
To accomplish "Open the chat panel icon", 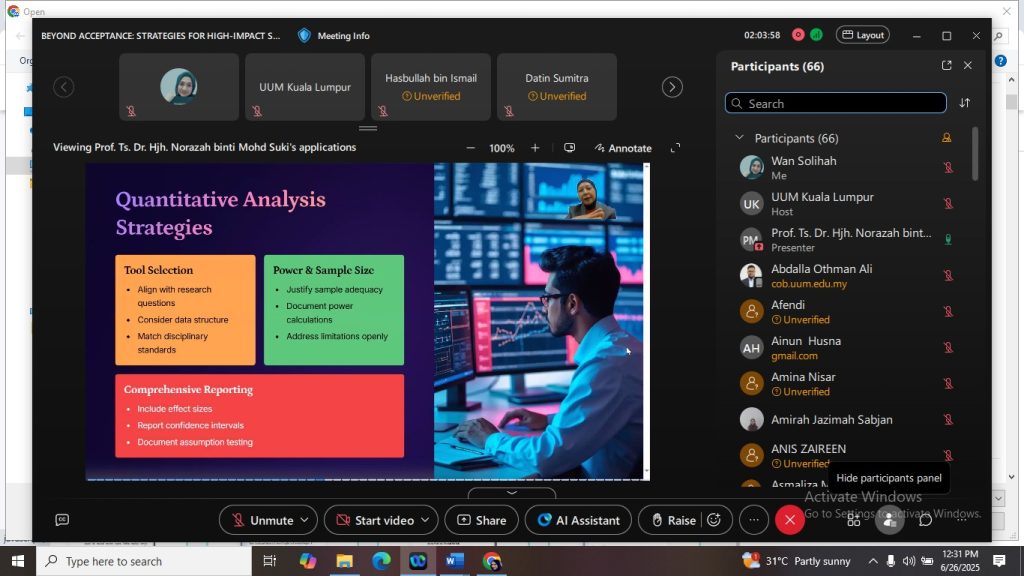I will [x=925, y=520].
